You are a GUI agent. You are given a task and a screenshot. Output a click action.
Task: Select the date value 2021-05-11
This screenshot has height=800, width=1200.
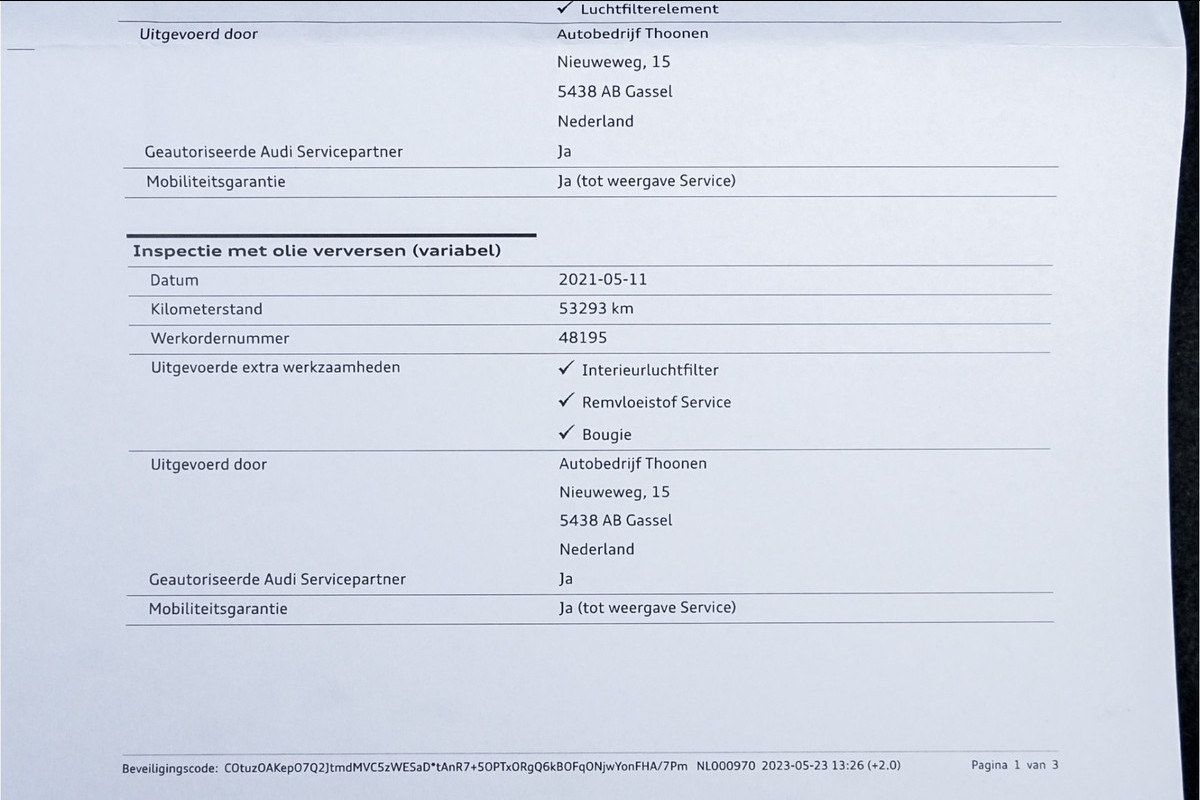click(x=602, y=280)
